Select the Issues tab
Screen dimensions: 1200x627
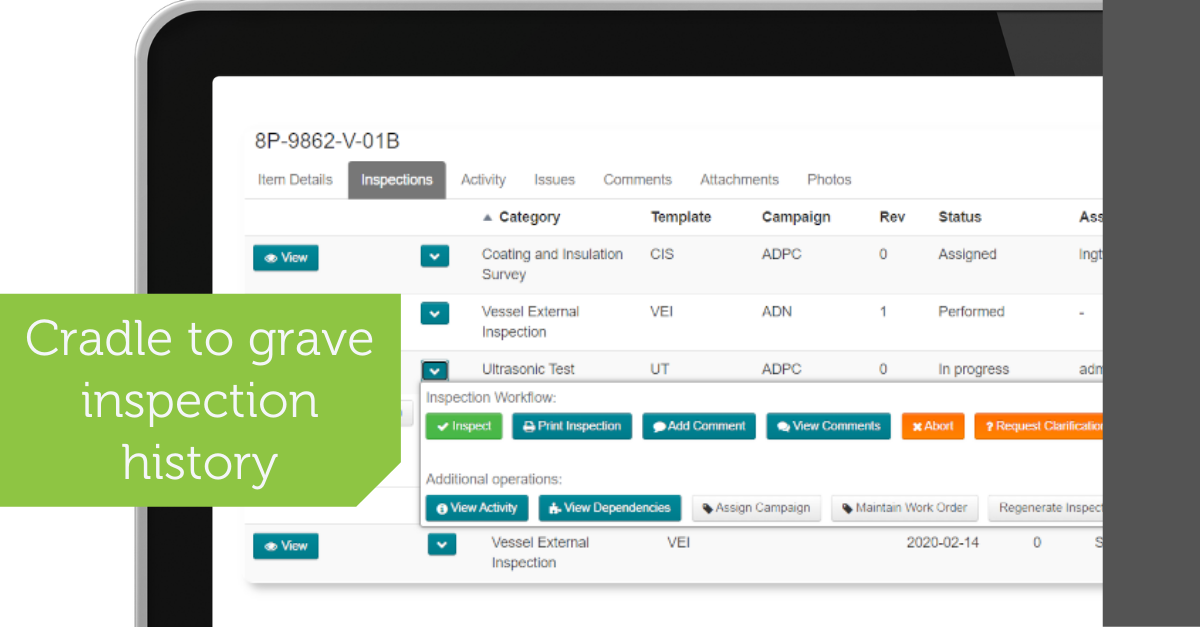point(554,180)
